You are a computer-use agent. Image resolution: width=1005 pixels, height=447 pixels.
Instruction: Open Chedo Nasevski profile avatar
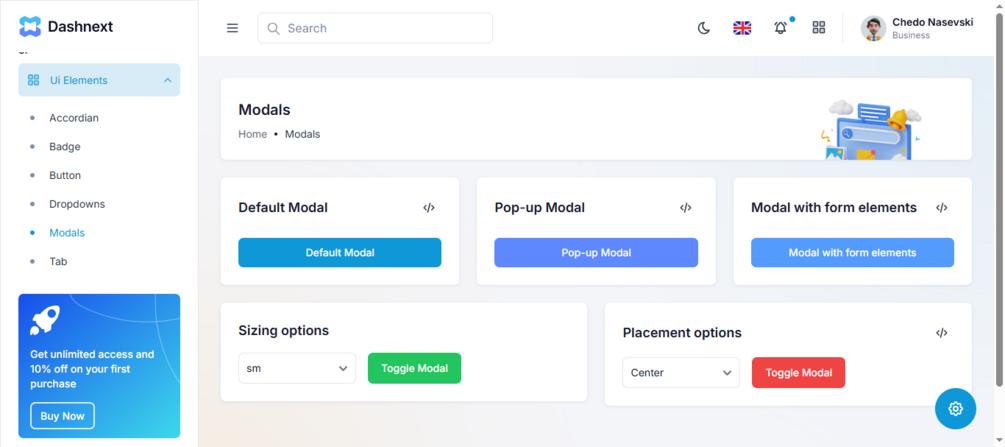[x=873, y=28]
